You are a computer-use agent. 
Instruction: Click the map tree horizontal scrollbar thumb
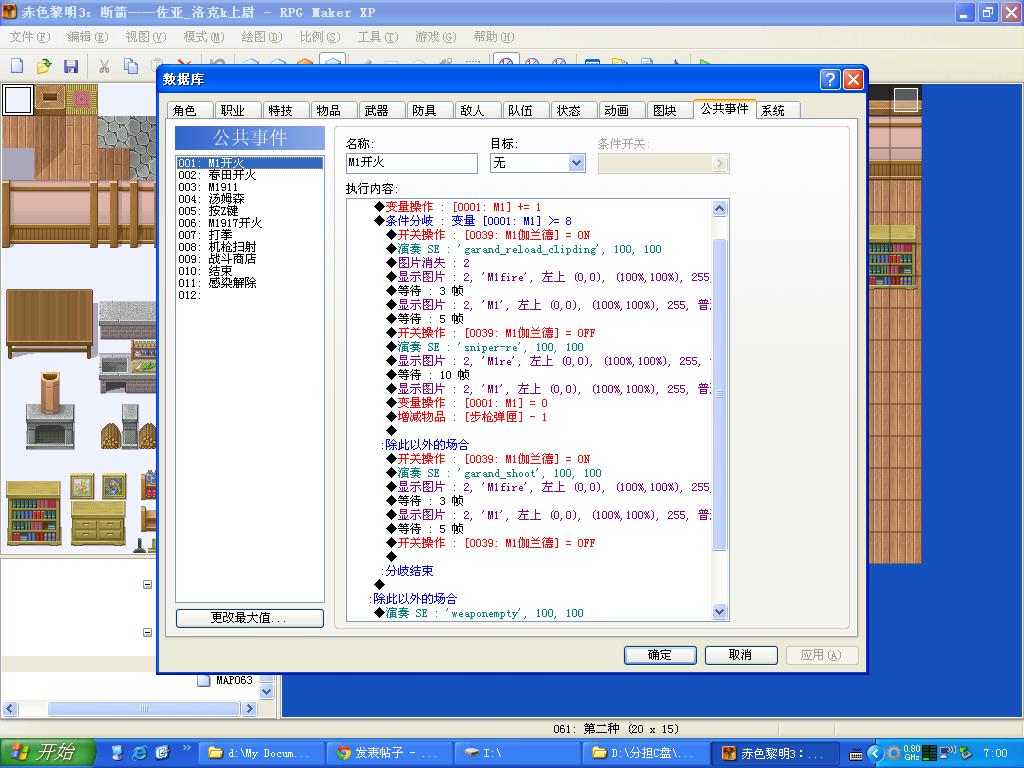[144, 709]
